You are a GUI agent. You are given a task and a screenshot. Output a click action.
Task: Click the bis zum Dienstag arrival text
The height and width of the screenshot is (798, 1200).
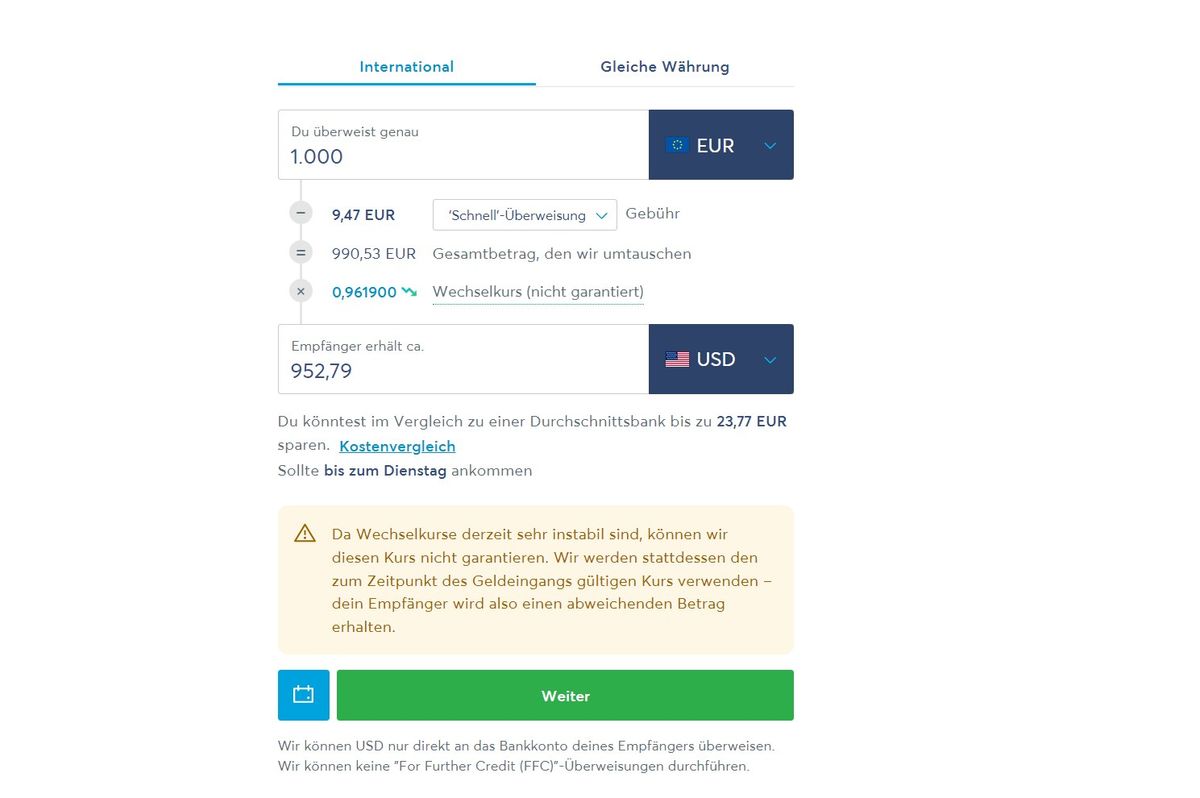tap(384, 470)
